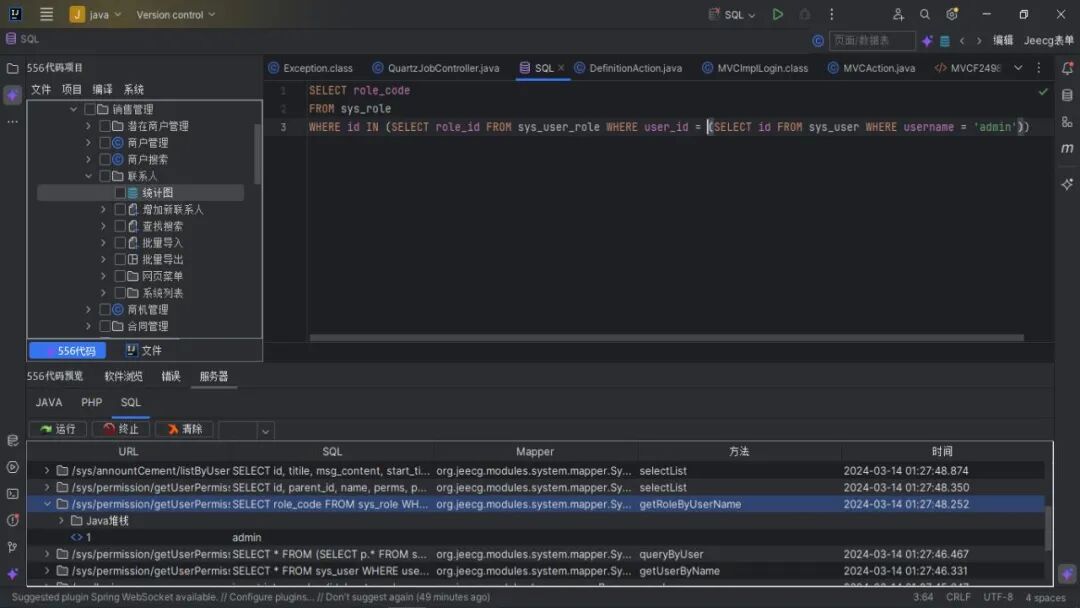
Task: Click the 清除 button
Action: (184, 429)
